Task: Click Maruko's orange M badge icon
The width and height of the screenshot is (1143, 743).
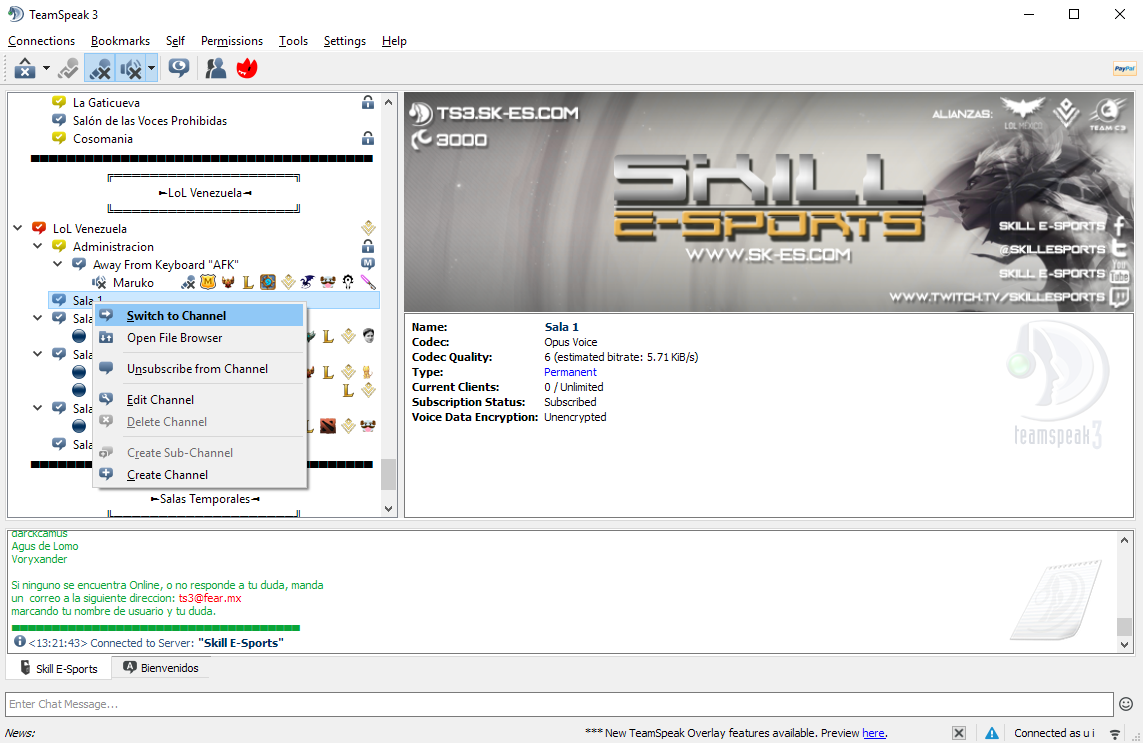Action: [x=208, y=282]
